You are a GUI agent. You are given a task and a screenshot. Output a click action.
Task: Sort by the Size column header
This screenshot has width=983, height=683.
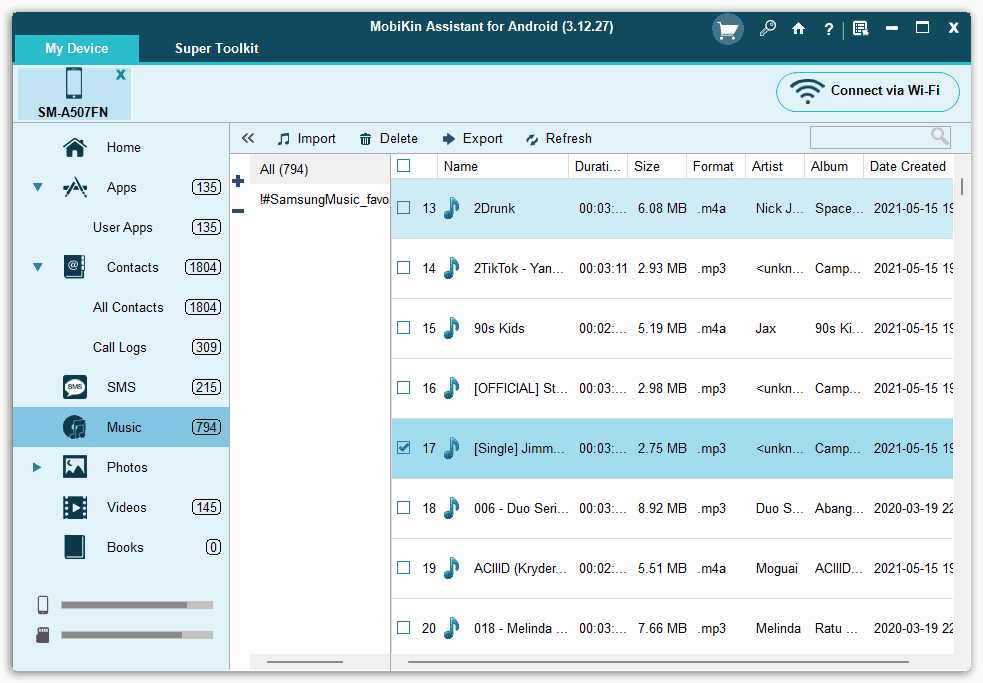click(x=657, y=166)
